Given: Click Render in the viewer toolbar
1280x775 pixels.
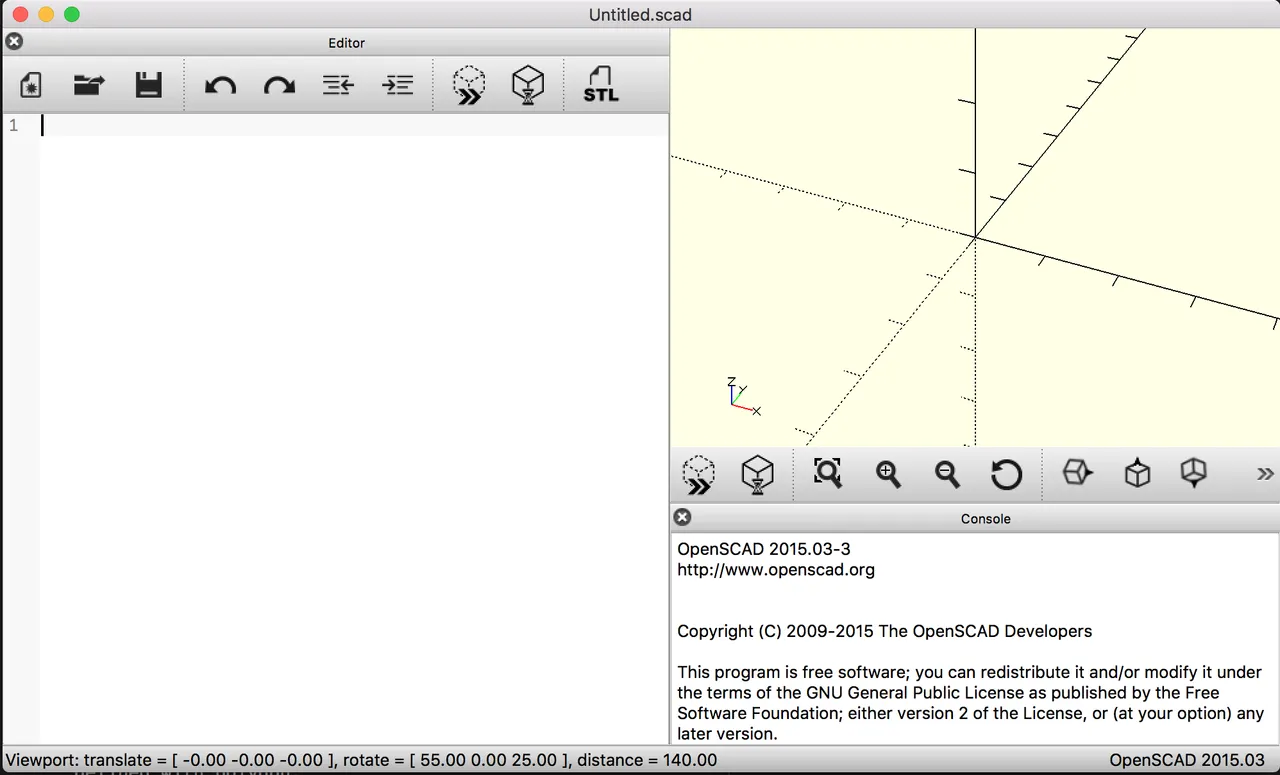Looking at the screenshot, I should coord(757,475).
